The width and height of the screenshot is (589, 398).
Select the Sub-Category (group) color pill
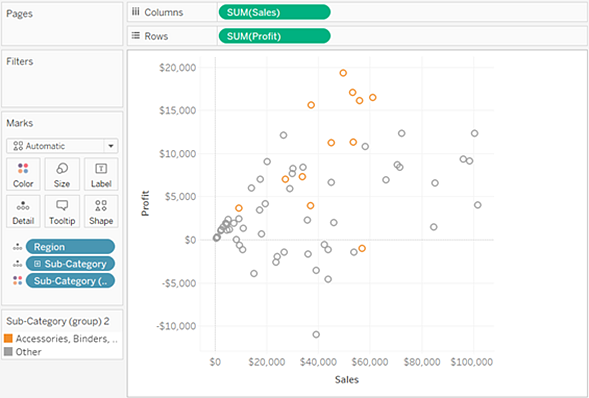70,281
